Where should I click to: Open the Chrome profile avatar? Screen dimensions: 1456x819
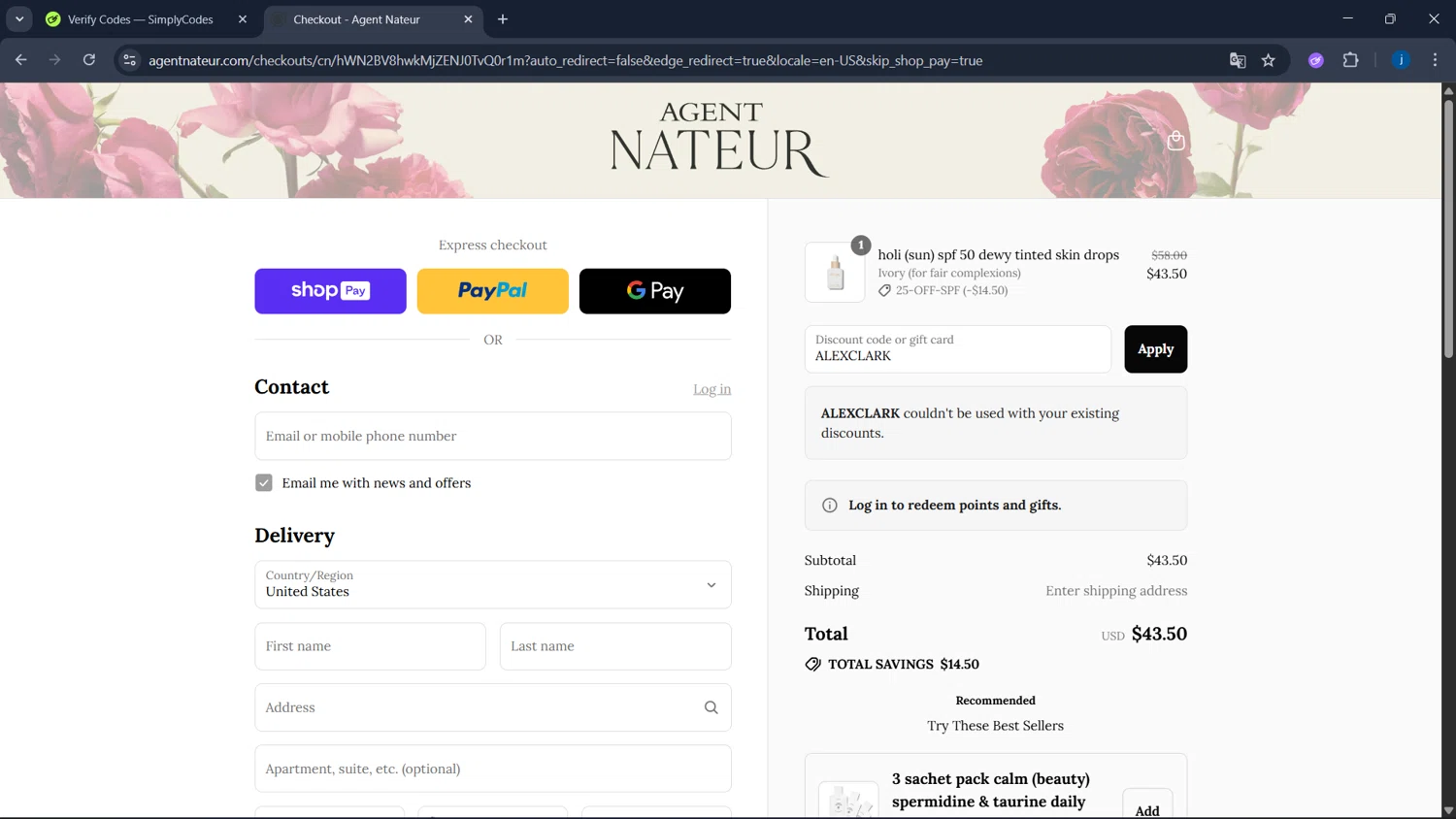coord(1401,60)
